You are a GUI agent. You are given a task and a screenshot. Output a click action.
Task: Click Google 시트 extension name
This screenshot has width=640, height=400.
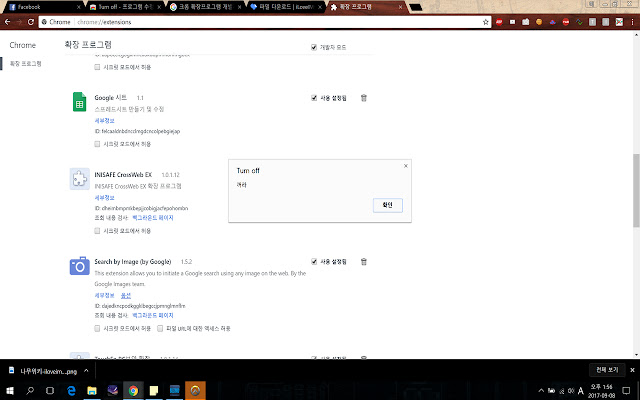111,98
